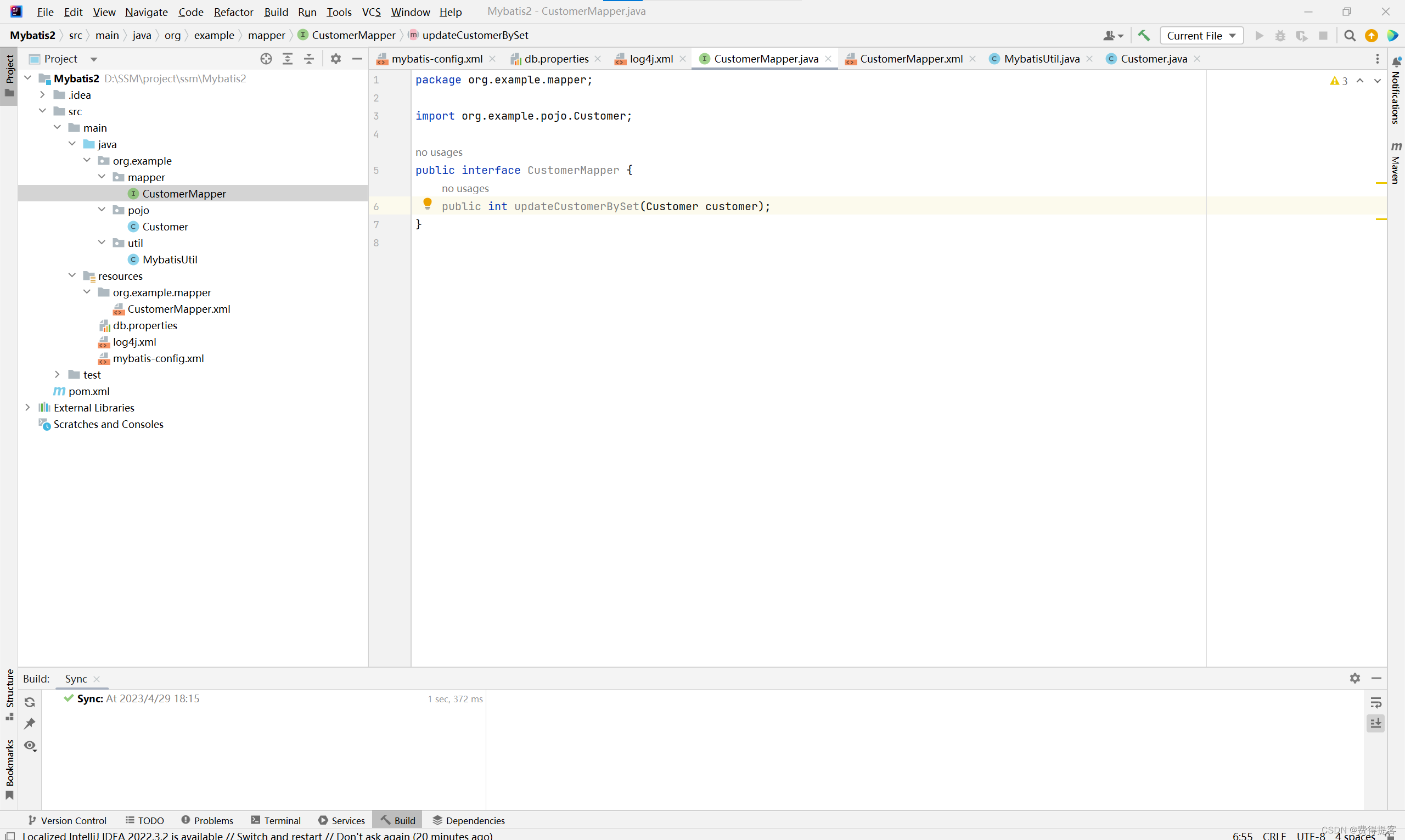1405x840 pixels.
Task: Expand the test folder
Action: point(57,375)
